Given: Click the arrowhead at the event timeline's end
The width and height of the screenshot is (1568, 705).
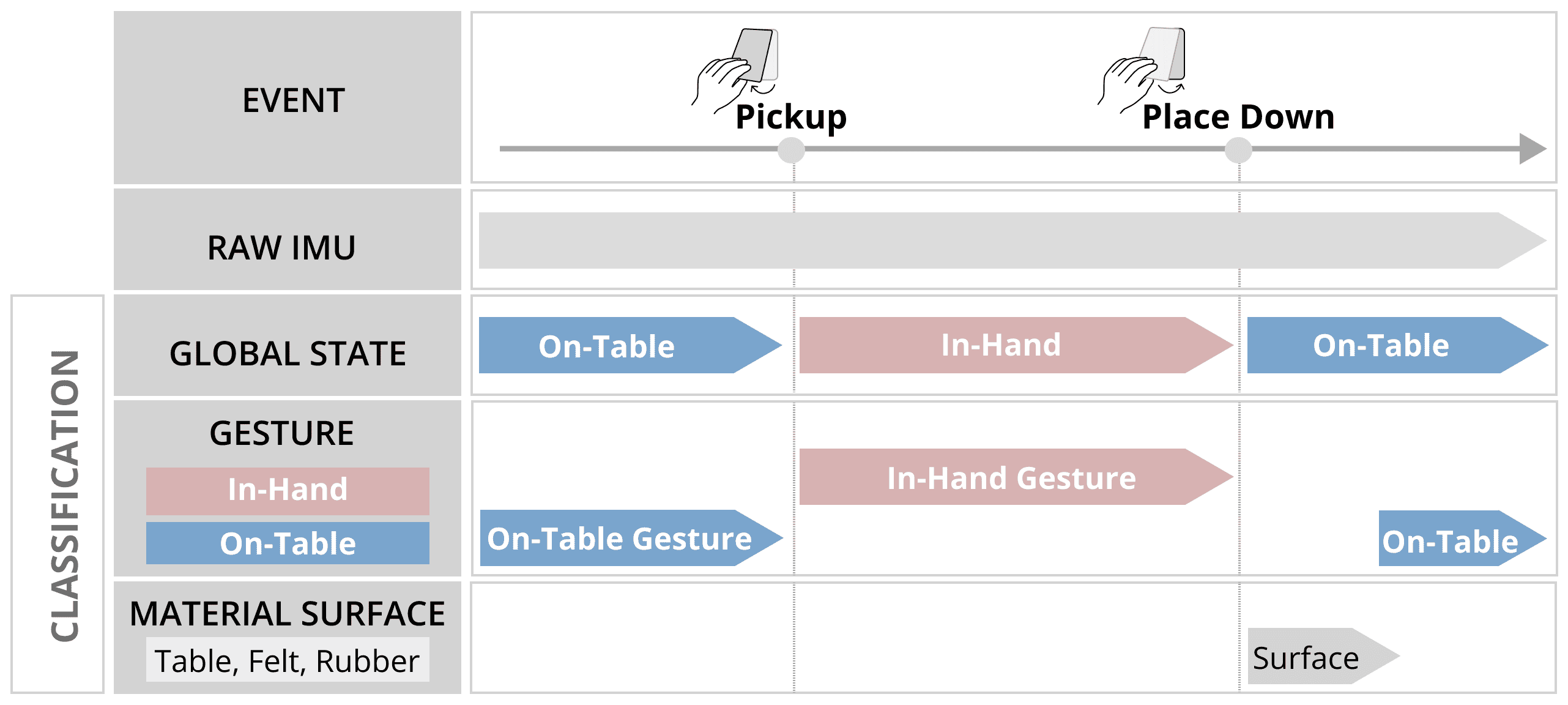Looking at the screenshot, I should point(1532,149).
